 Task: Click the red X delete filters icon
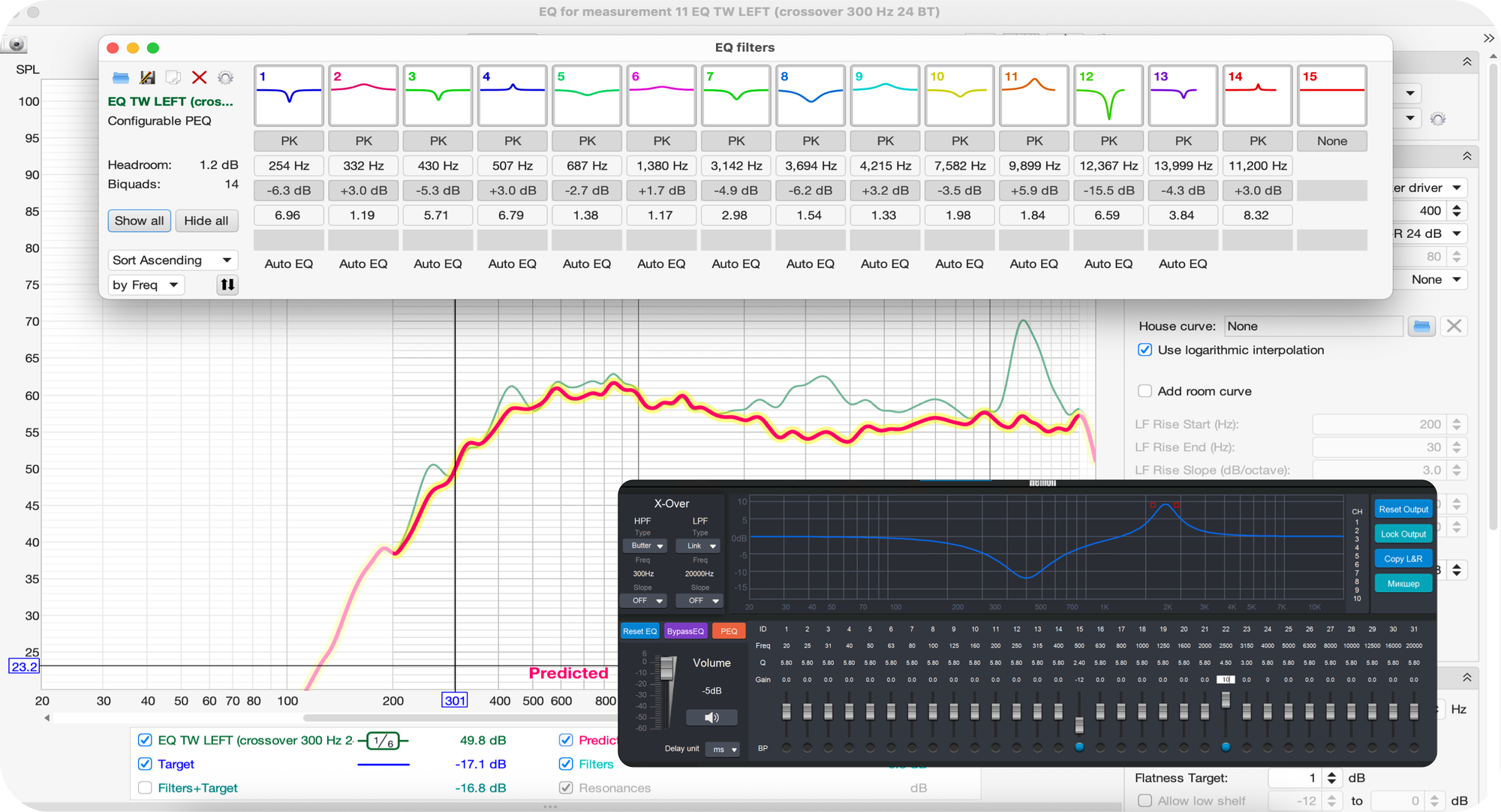click(199, 78)
